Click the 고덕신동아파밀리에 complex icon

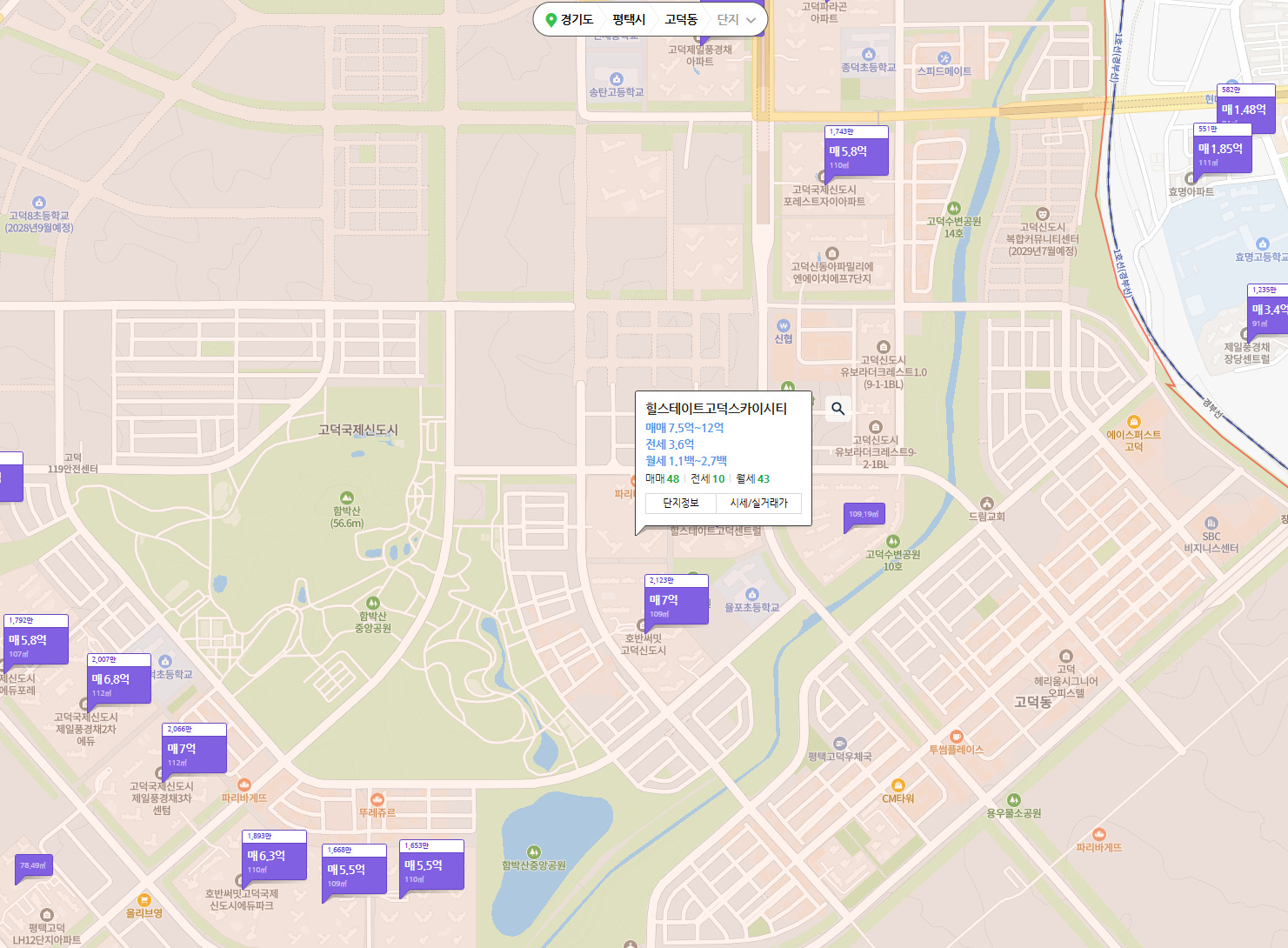832,254
